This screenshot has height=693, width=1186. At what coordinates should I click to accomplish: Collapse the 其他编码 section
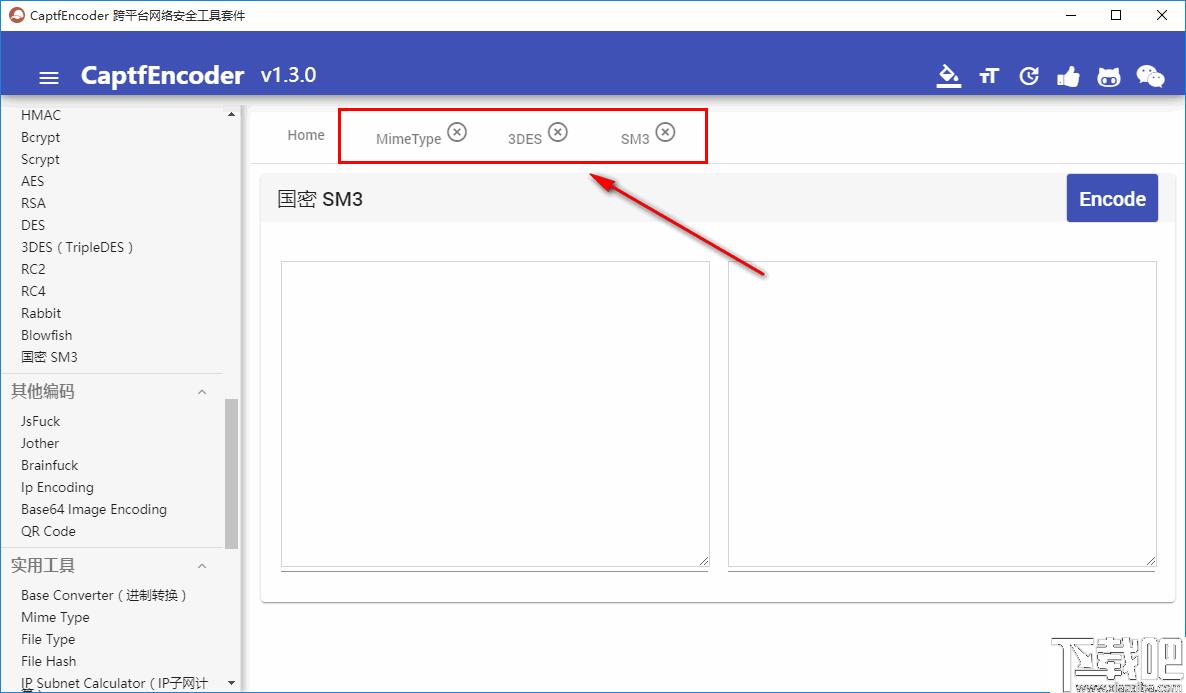coord(202,392)
